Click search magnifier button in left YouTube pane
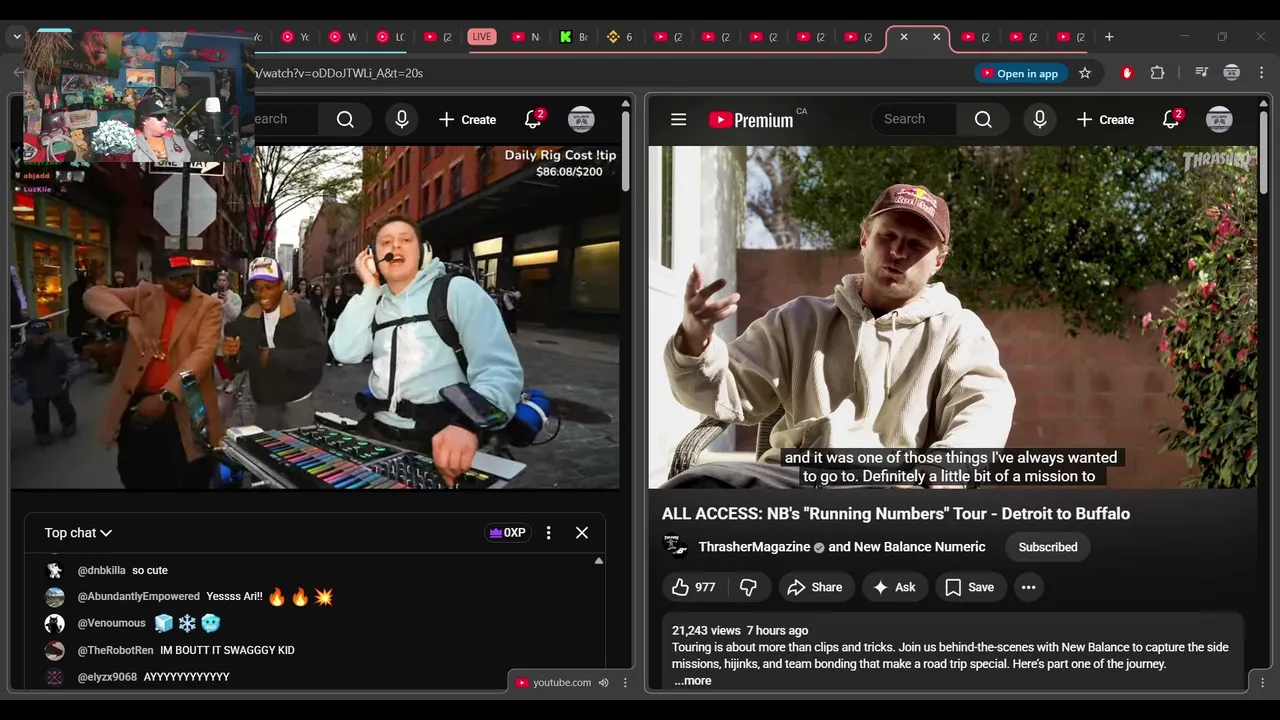This screenshot has height=720, width=1280. [x=345, y=120]
